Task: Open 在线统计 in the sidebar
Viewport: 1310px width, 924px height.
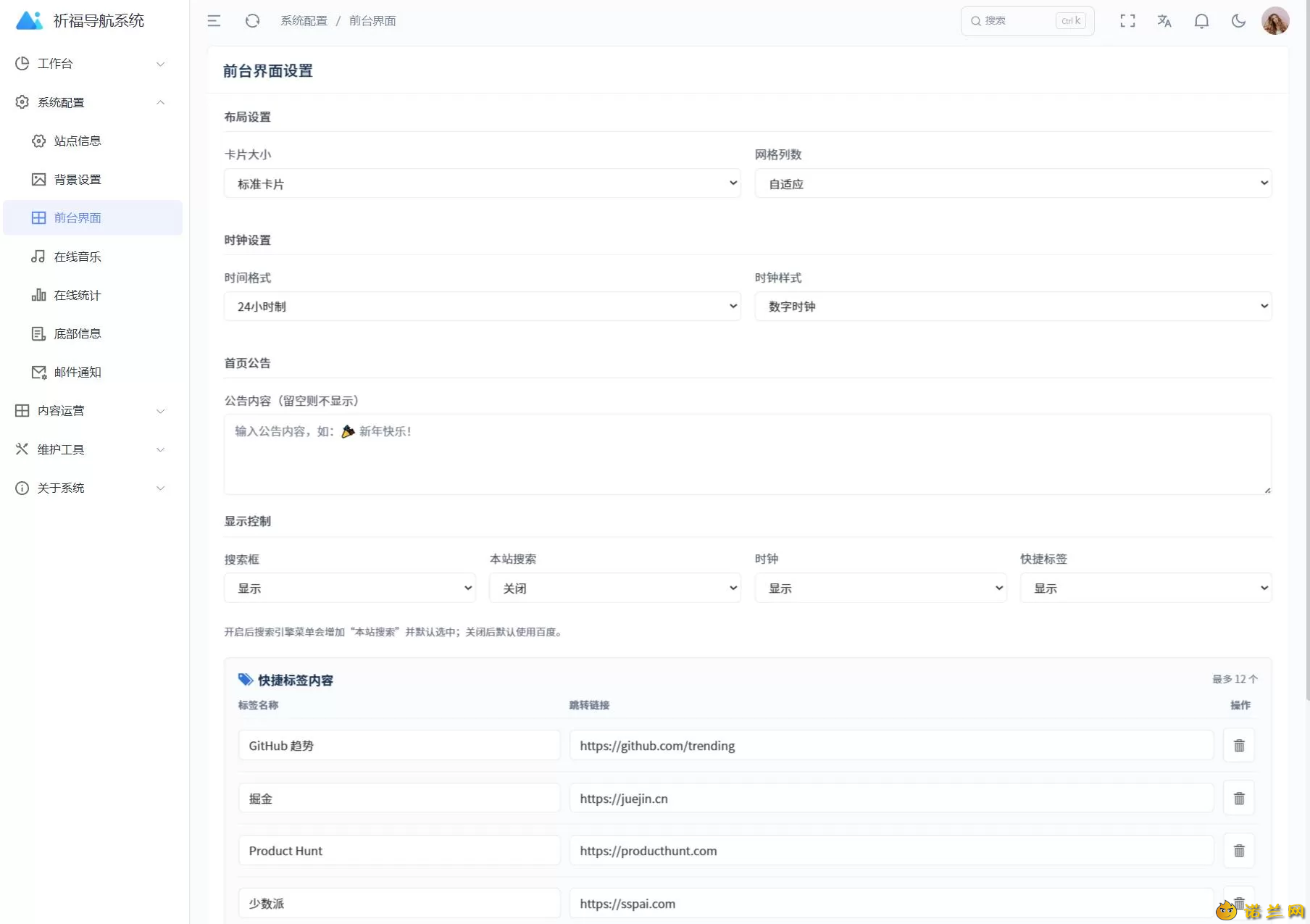Action: (x=93, y=295)
